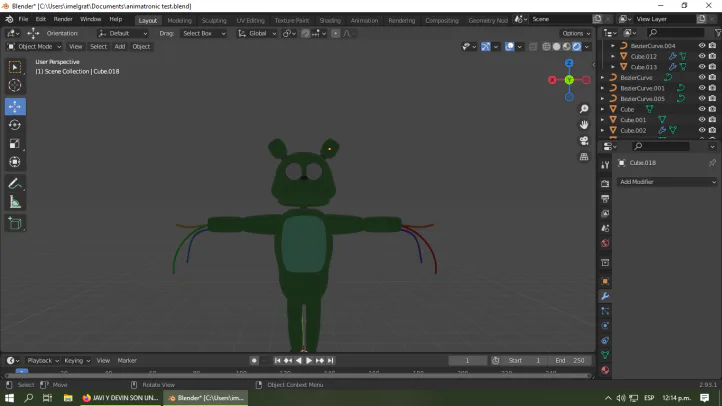Open the Object Data green triangle tab
Image resolution: width=722 pixels, height=406 pixels.
click(x=605, y=355)
